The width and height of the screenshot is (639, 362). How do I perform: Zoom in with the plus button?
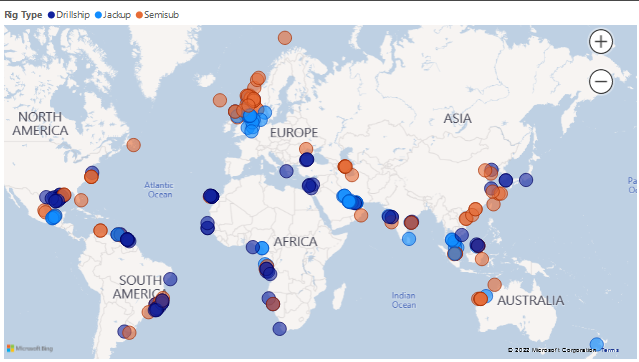[601, 42]
